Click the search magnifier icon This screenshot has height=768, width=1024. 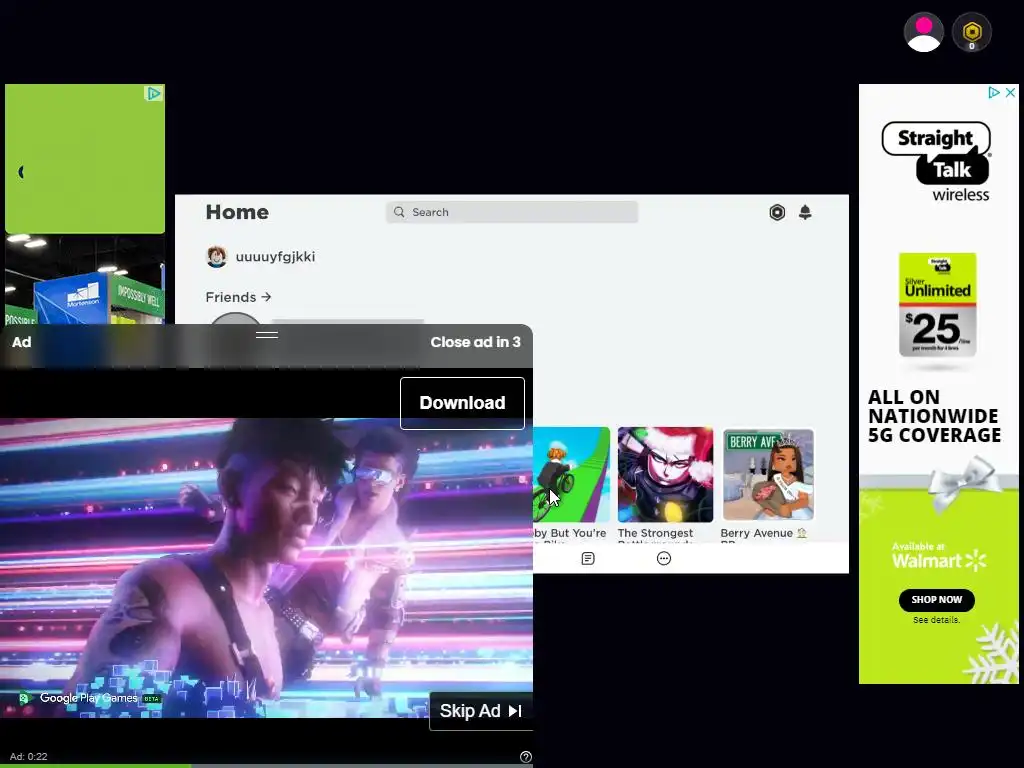[399, 212]
